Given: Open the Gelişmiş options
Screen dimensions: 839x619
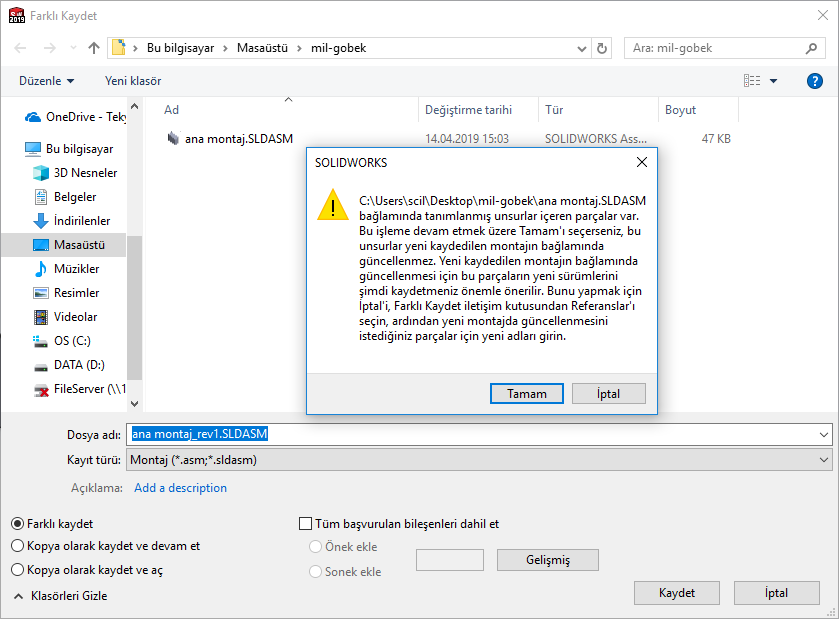Looking at the screenshot, I should (x=547, y=560).
